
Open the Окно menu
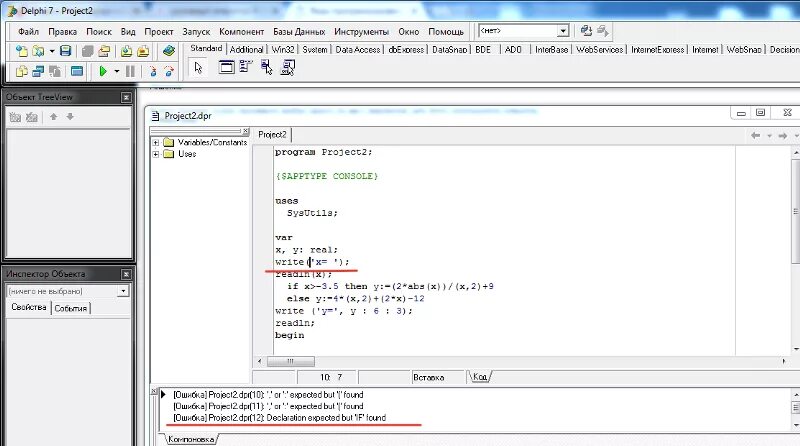pyautogui.click(x=409, y=32)
